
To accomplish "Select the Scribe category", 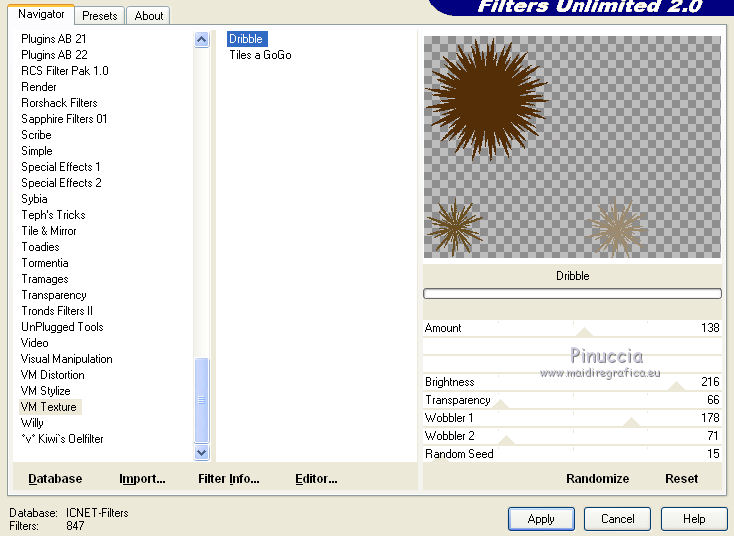I will click(36, 135).
